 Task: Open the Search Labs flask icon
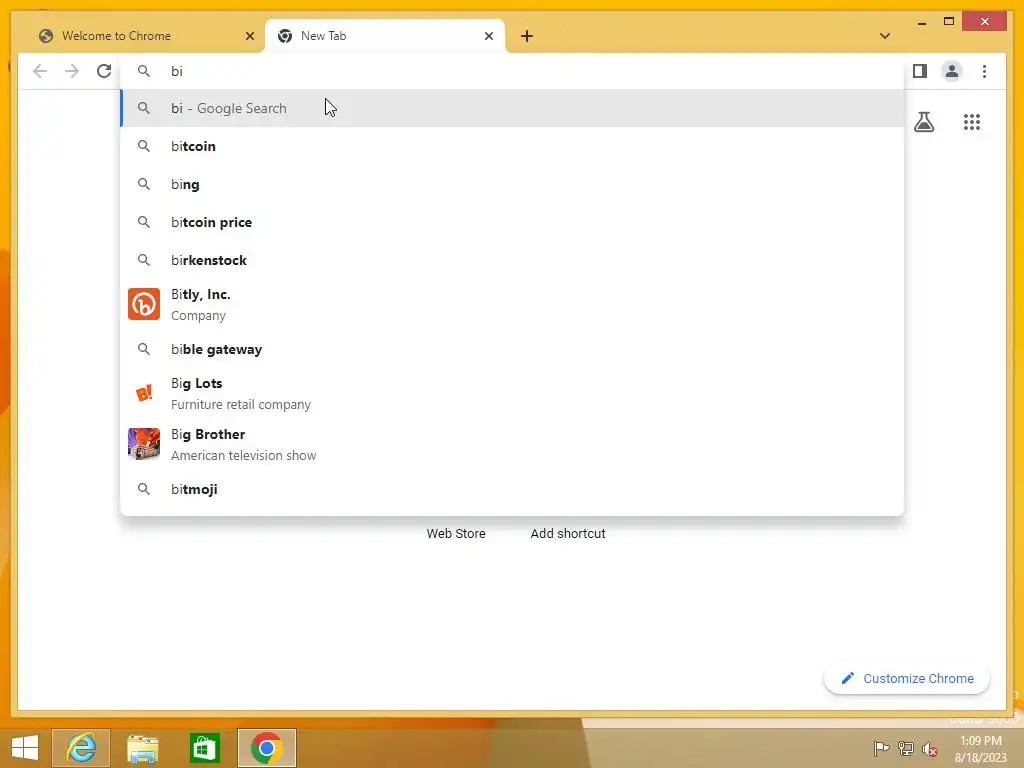click(924, 122)
